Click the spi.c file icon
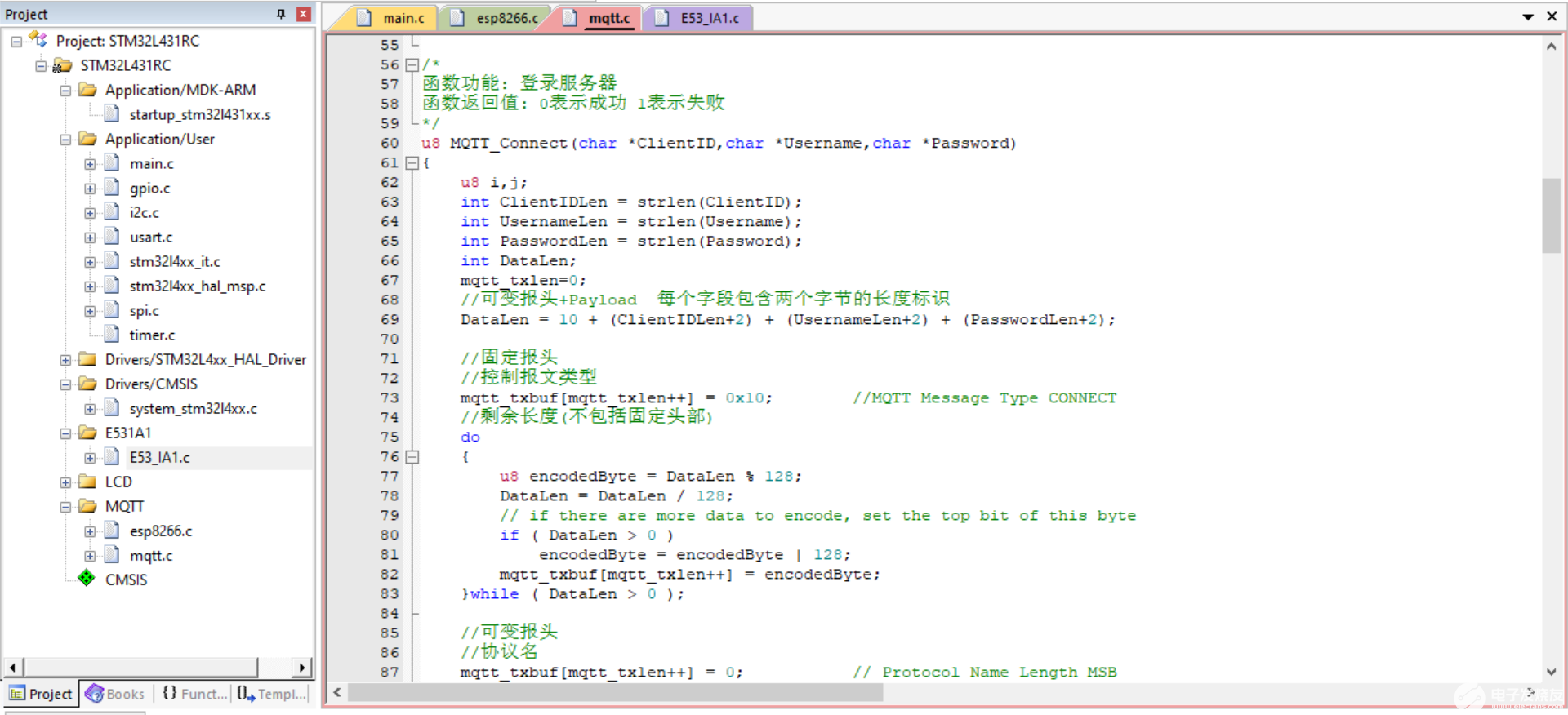Image resolution: width=1568 pixels, height=715 pixels. point(112,310)
